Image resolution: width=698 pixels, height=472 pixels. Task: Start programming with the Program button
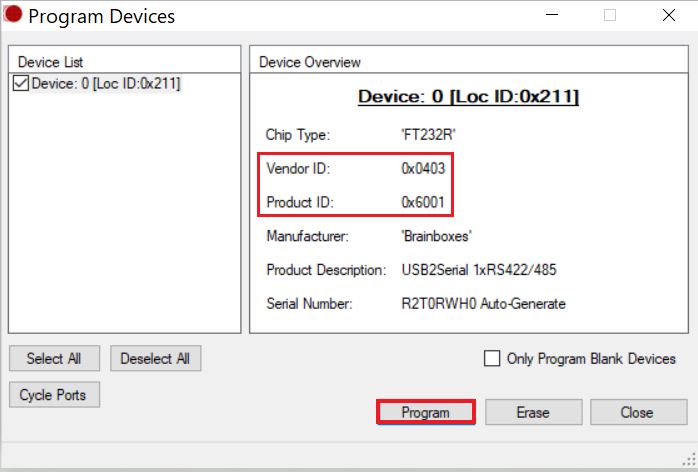click(425, 412)
